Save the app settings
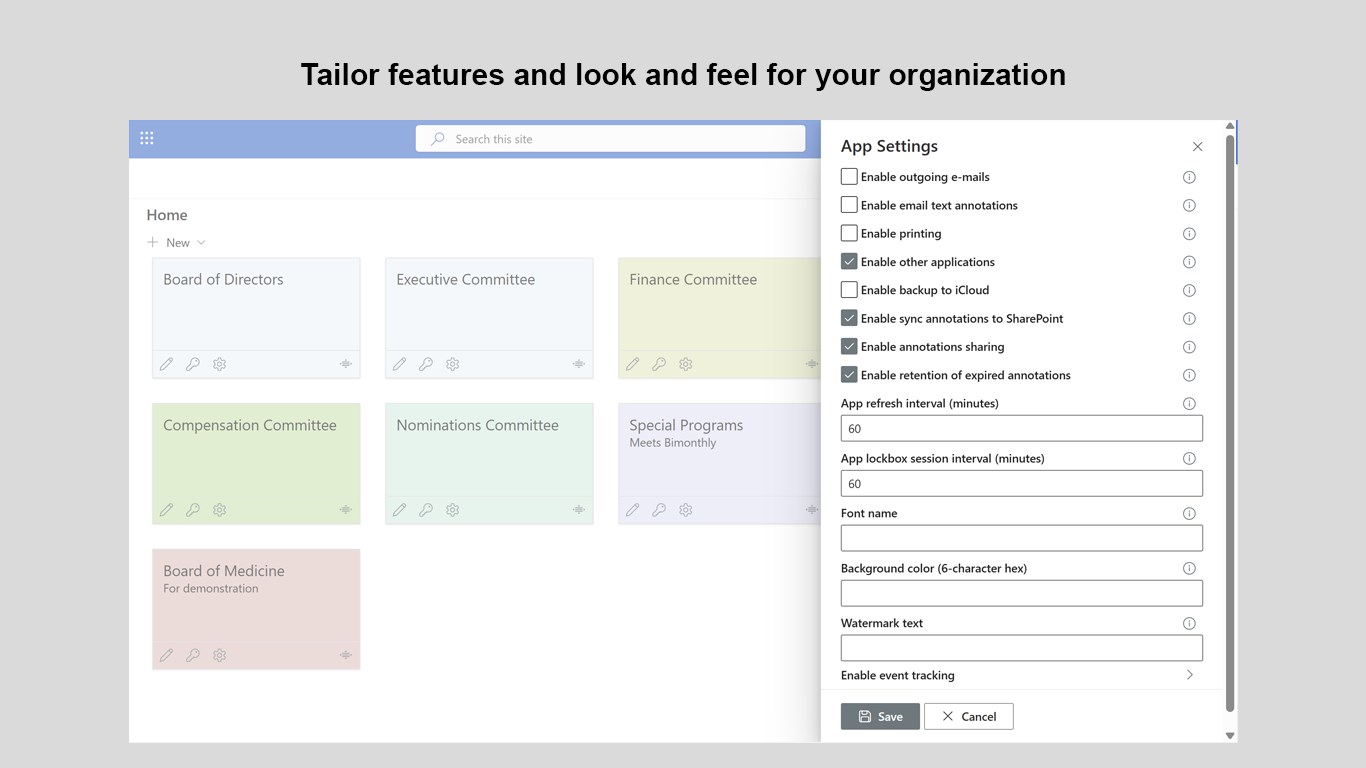The image size is (1366, 768). (880, 716)
